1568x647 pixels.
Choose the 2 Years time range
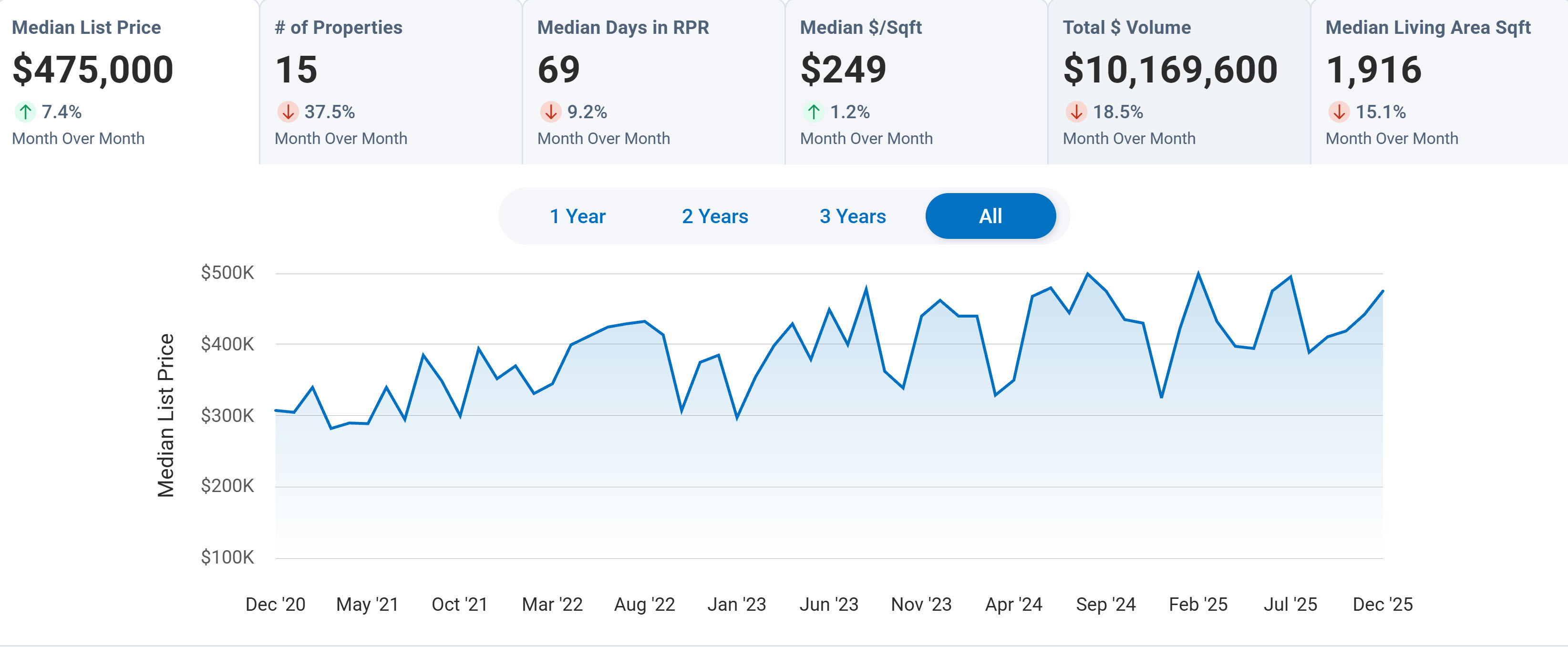[x=714, y=216]
